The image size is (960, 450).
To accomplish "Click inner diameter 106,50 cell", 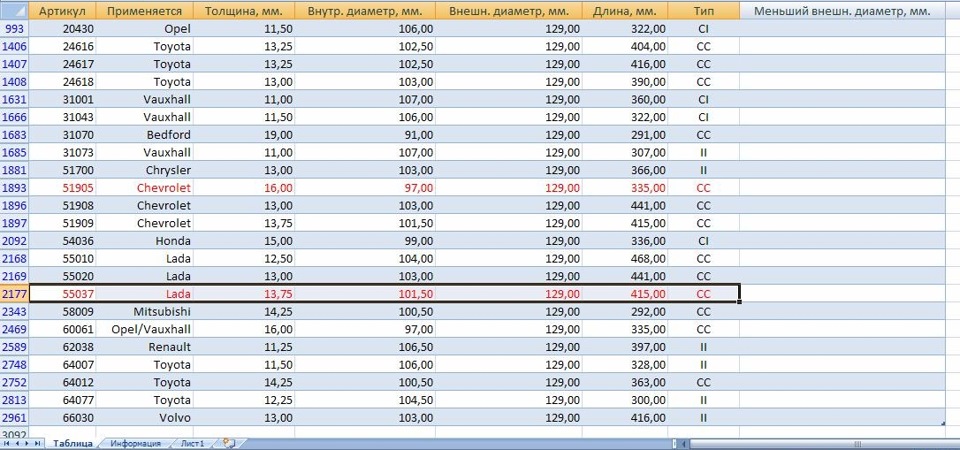I will pyautogui.click(x=365, y=347).
